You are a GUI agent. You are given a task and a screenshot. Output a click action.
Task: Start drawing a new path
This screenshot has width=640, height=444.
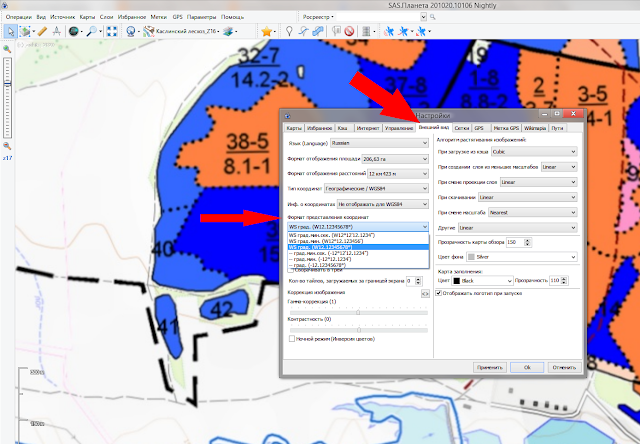point(303,31)
